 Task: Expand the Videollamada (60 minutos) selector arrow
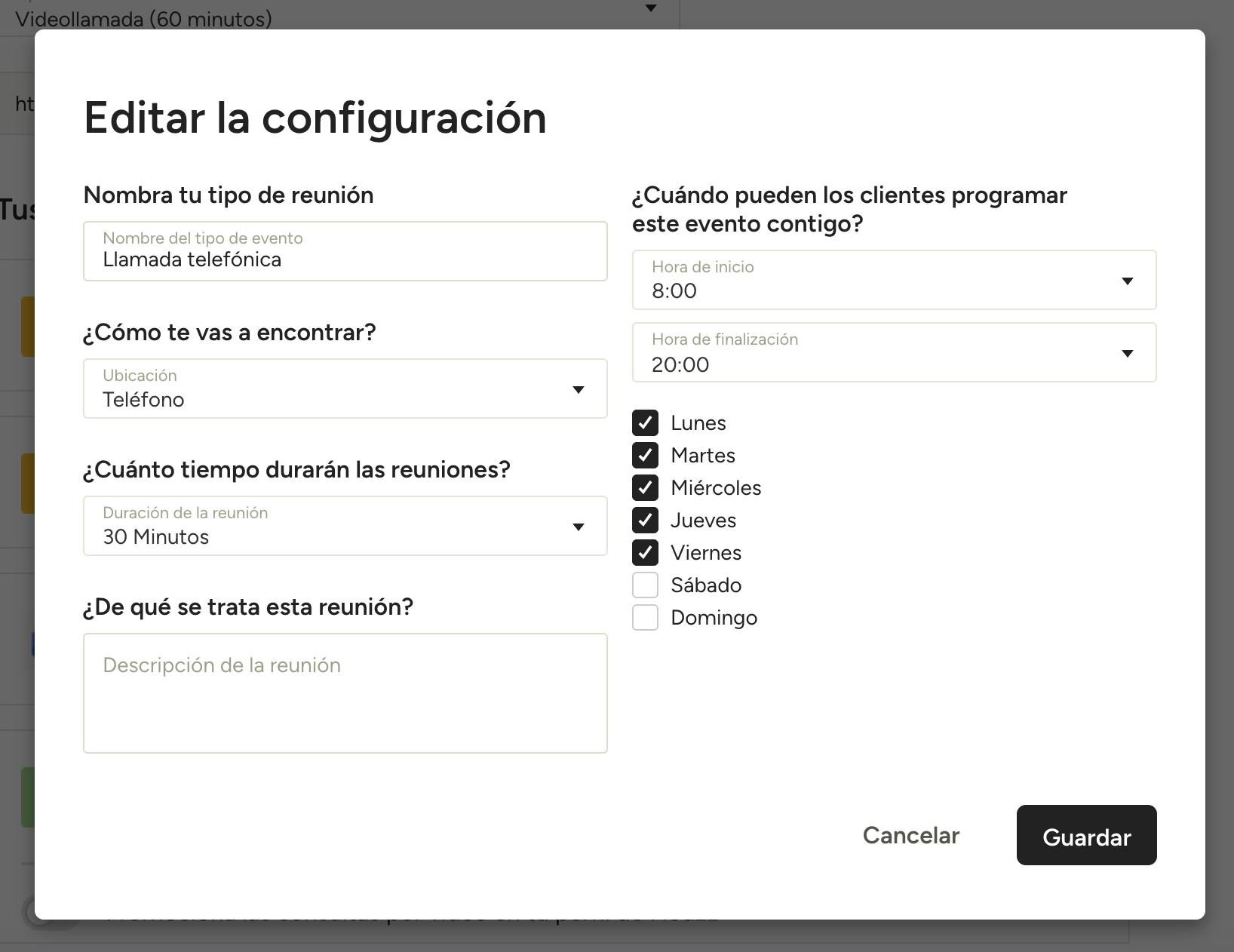[x=650, y=8]
